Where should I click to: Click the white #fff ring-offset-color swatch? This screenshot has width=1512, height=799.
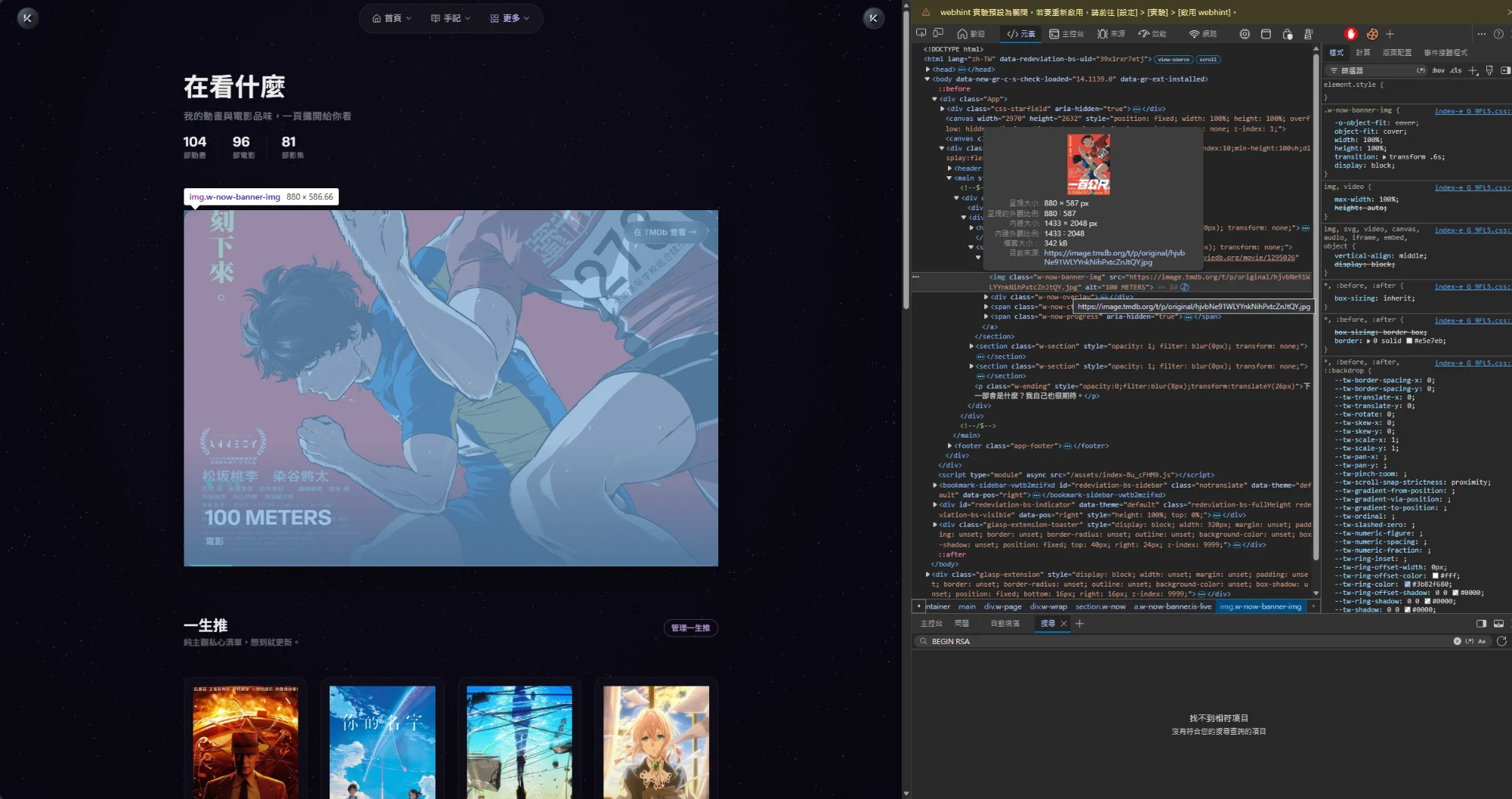(x=1435, y=576)
